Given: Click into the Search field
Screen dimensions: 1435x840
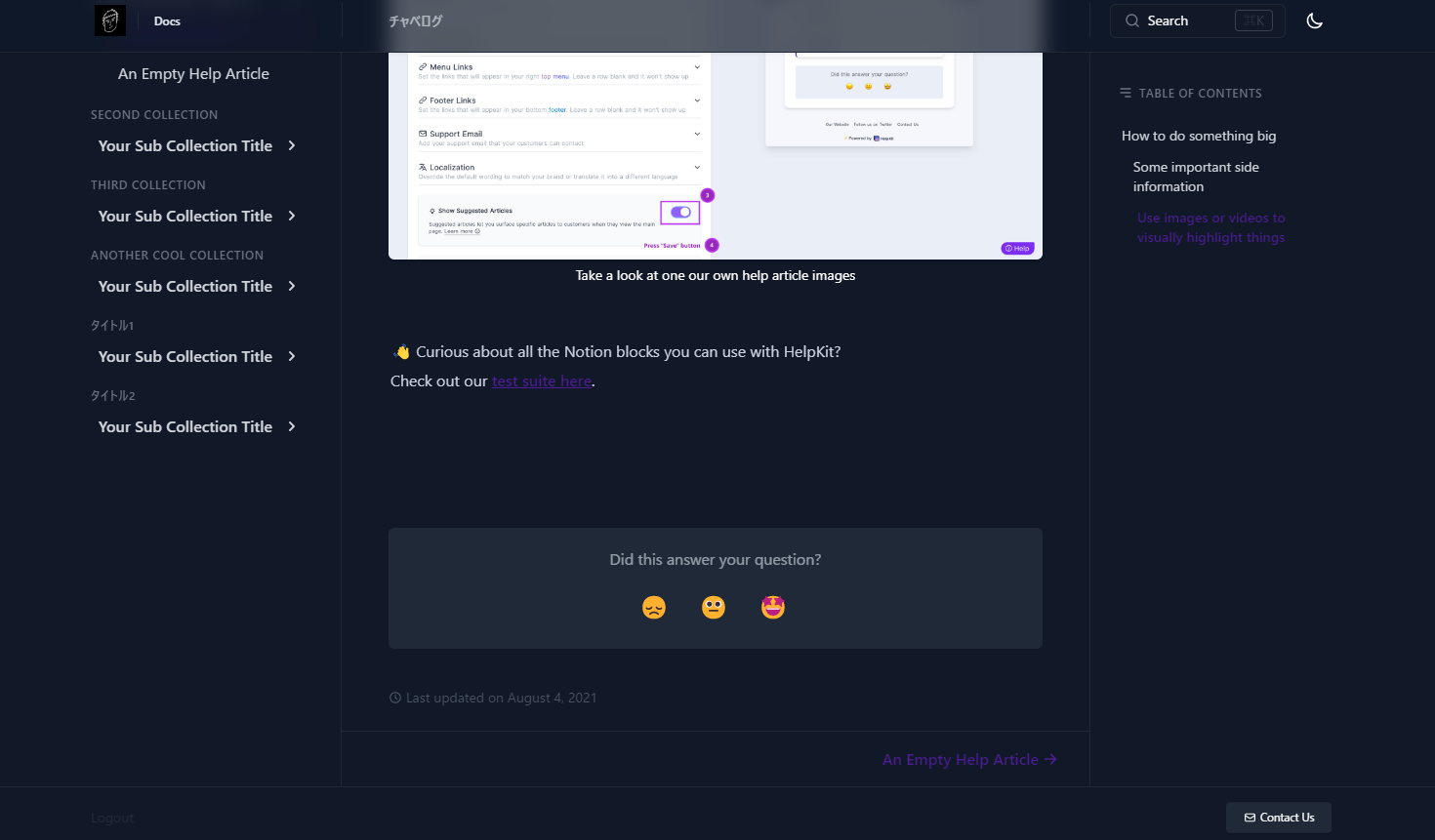Looking at the screenshot, I should [1198, 20].
